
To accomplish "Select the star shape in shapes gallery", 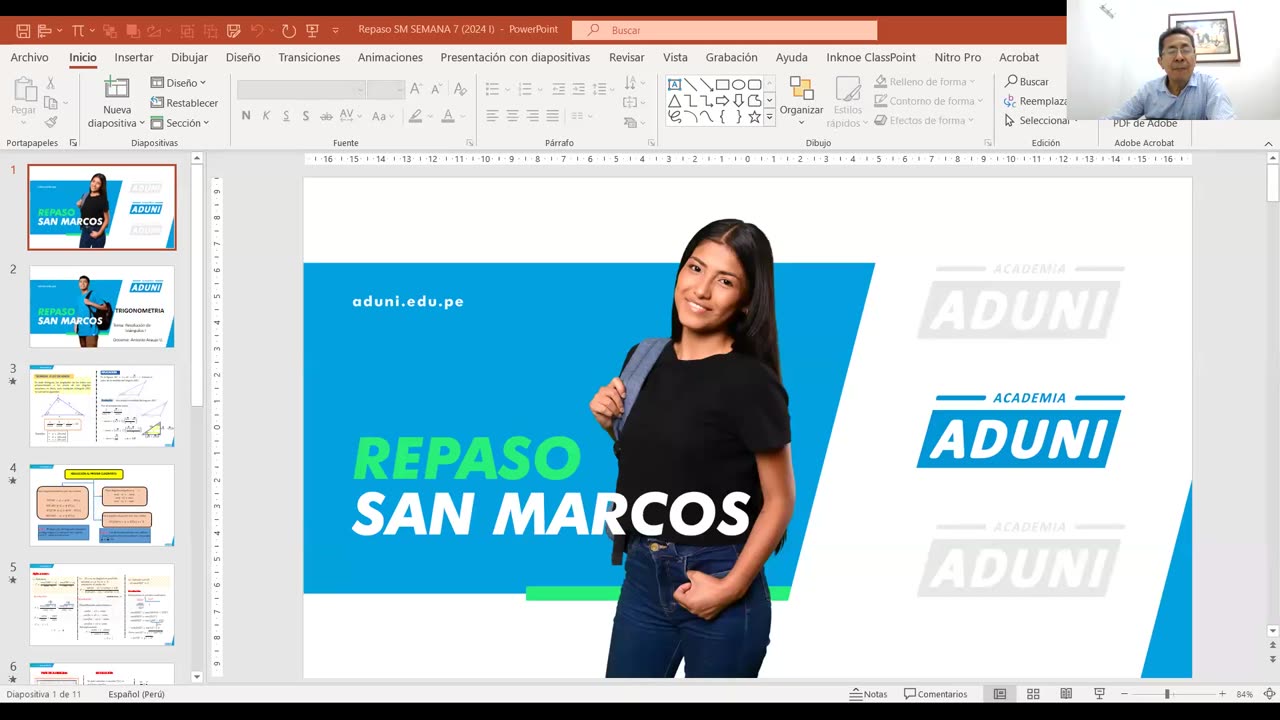I will click(x=754, y=117).
